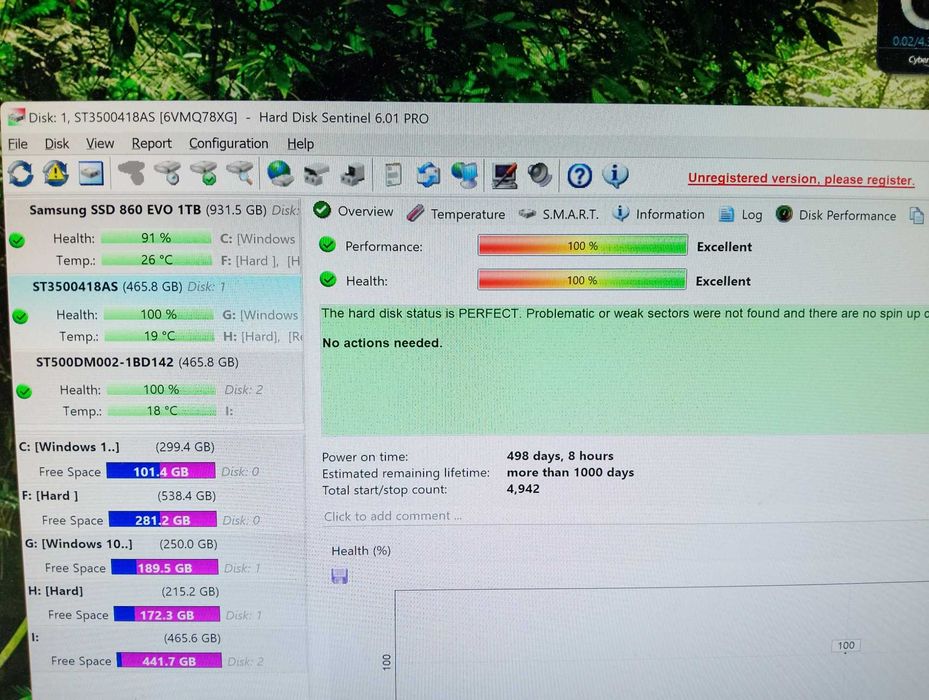Click the disk with green checkmark icon

click(x=204, y=173)
